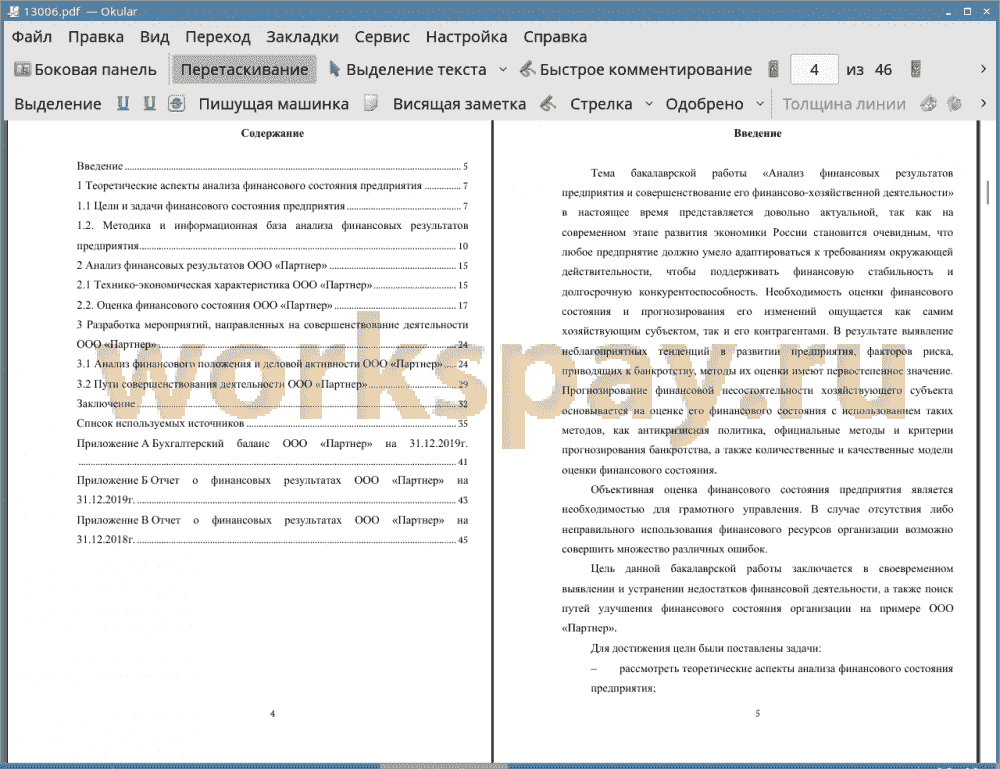Click the paragraph starting 'Цель данной бакалаврской работы'
The width and height of the screenshot is (1000, 769).
click(x=757, y=598)
